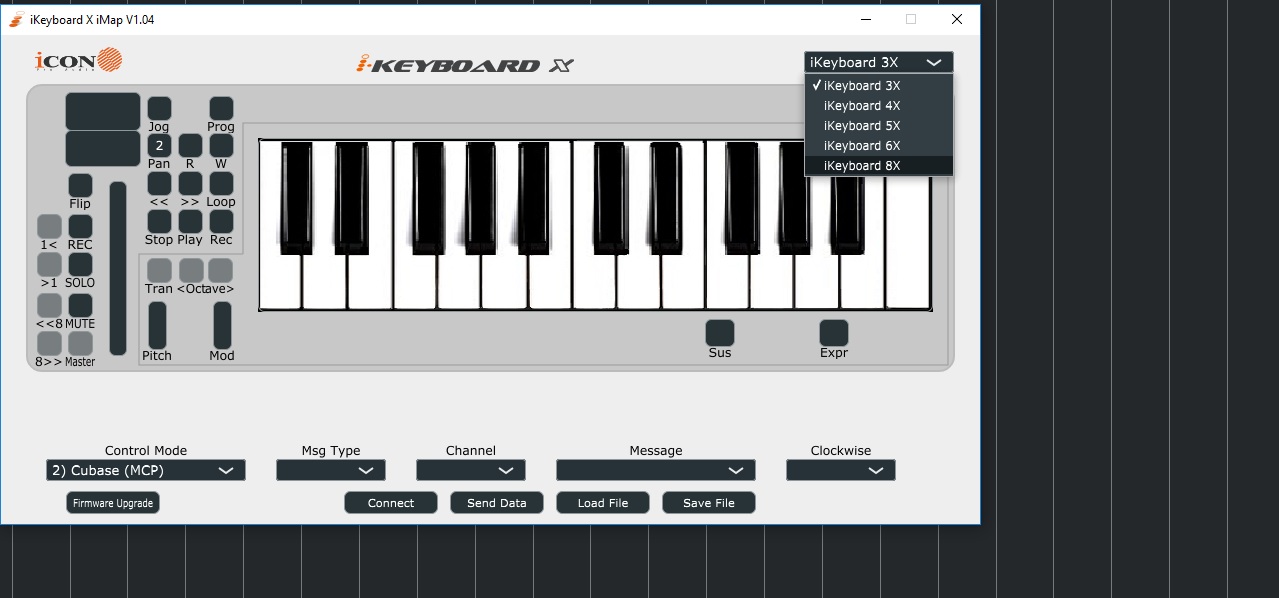The width and height of the screenshot is (1279, 598).
Task: Select the Flip button
Action: click(80, 185)
